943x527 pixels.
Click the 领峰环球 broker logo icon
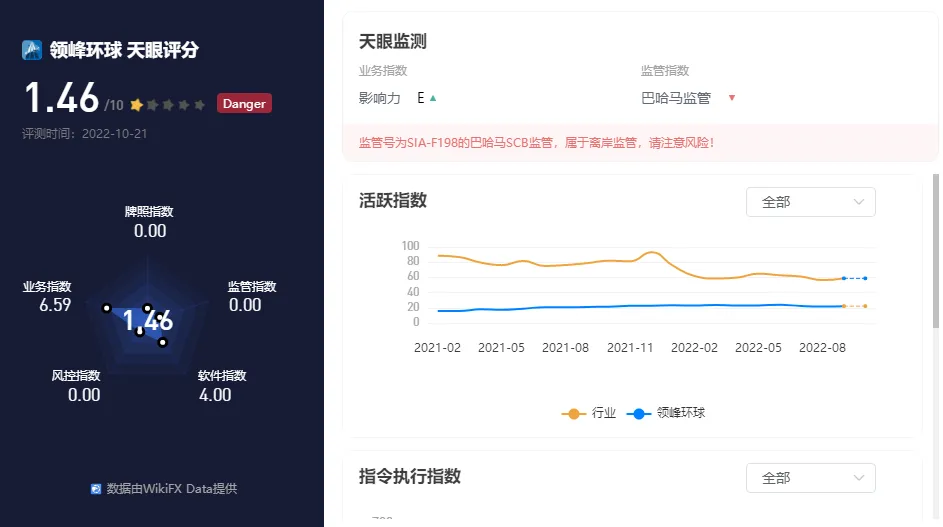click(x=32, y=50)
